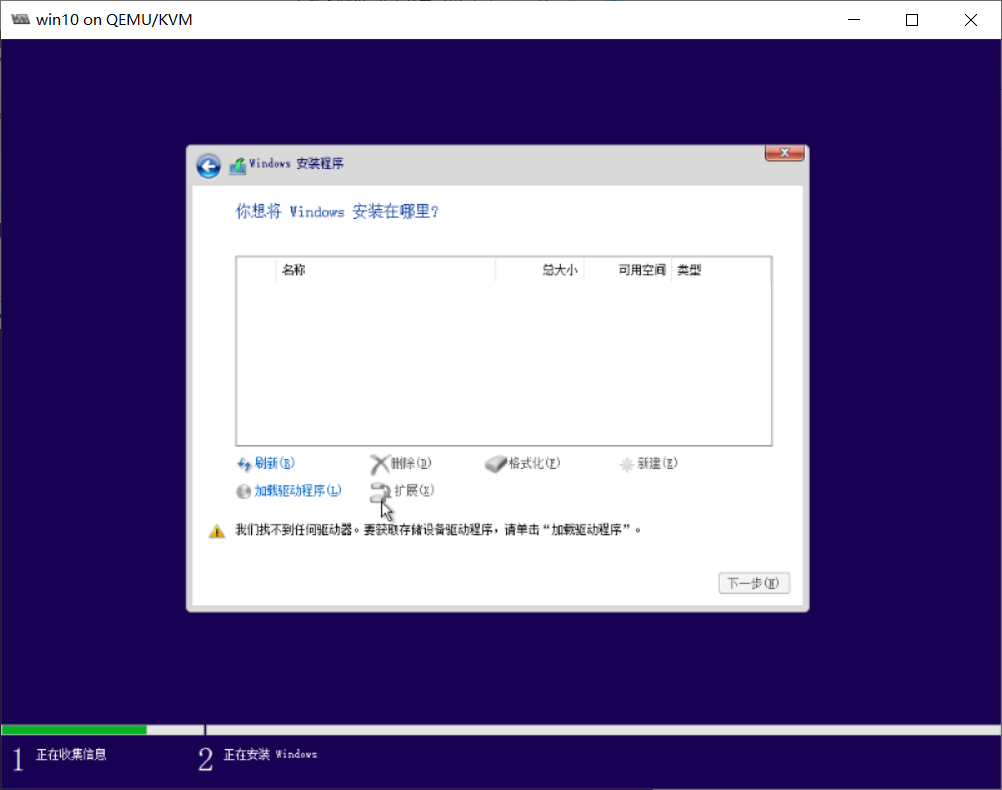1002x790 pixels.
Task: Select the 新建(E) new option
Action: (657, 463)
